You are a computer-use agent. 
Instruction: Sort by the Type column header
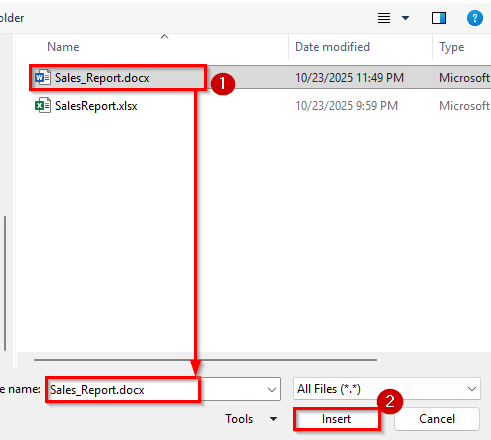tap(451, 47)
